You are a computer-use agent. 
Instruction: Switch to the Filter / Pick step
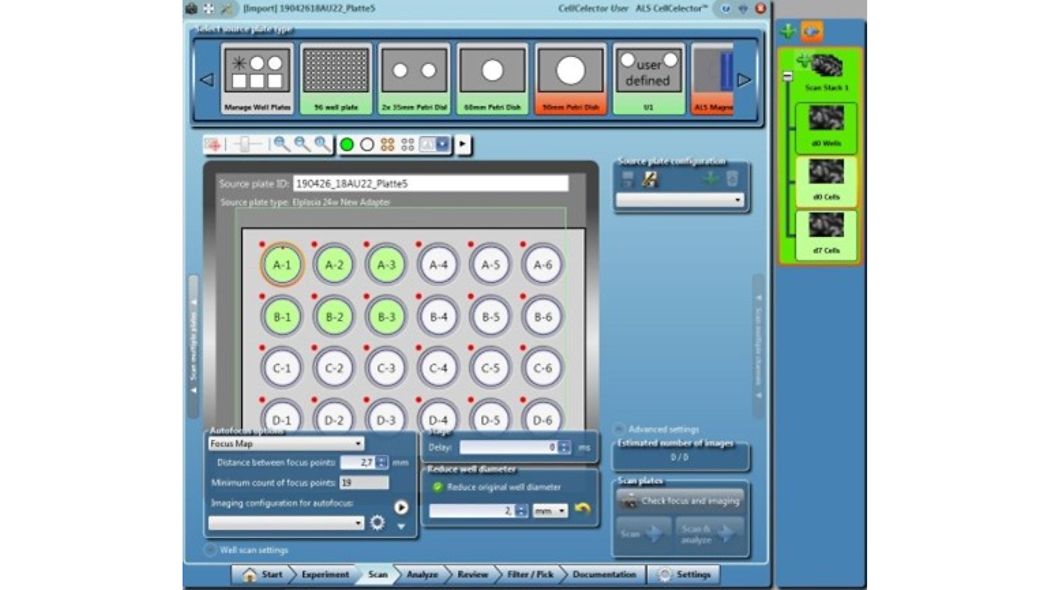pyautogui.click(x=530, y=575)
